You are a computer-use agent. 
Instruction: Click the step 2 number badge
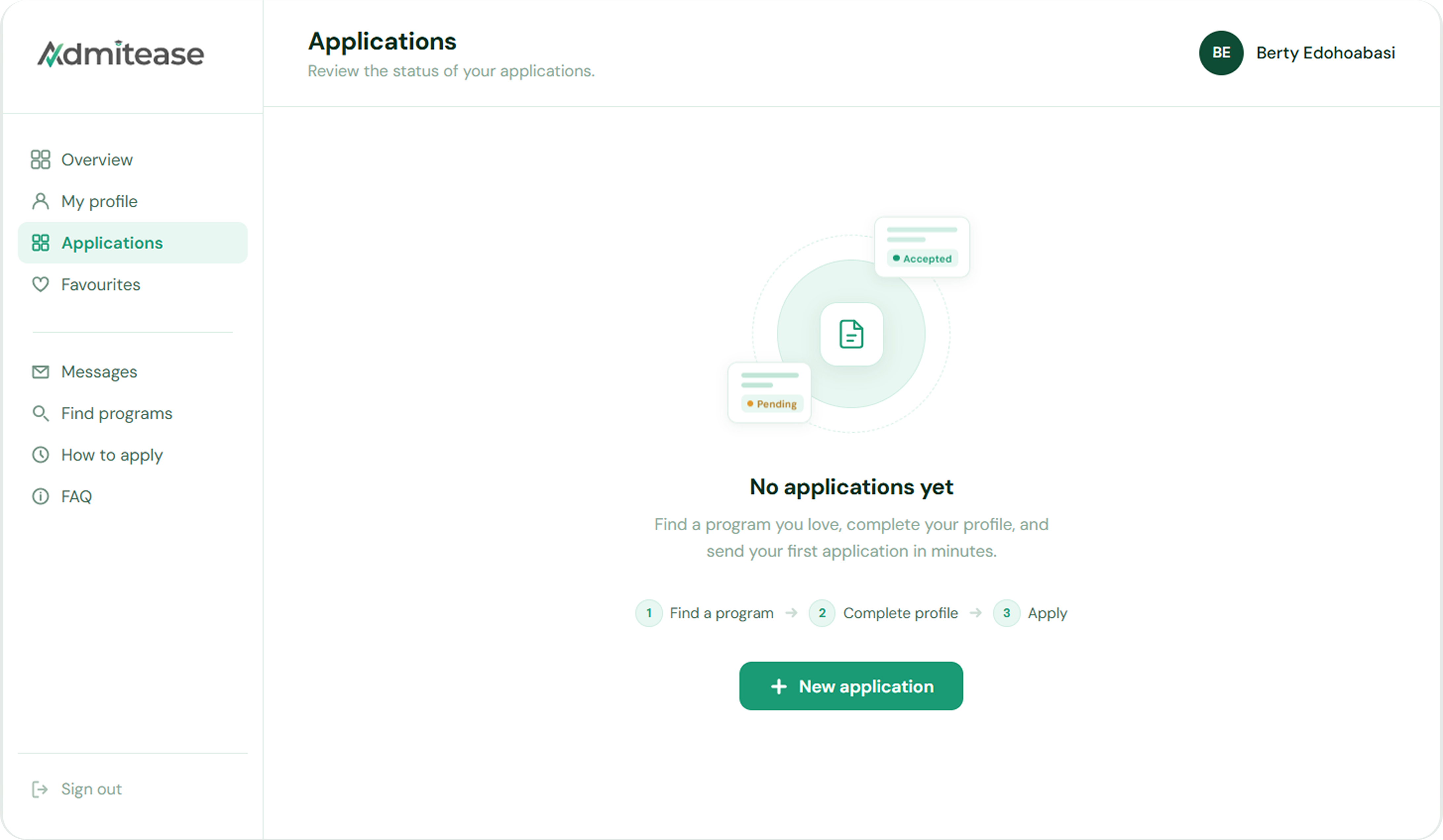[x=822, y=613]
